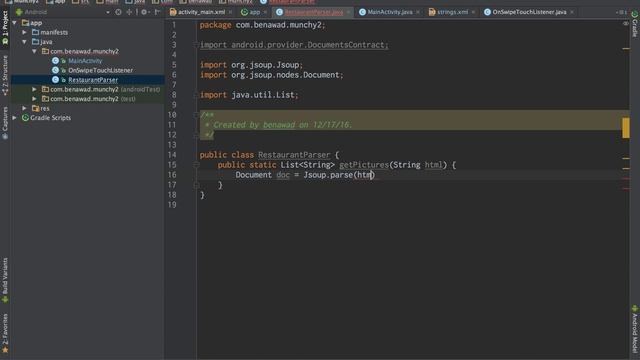Click the scroll from source target icon

118,12
